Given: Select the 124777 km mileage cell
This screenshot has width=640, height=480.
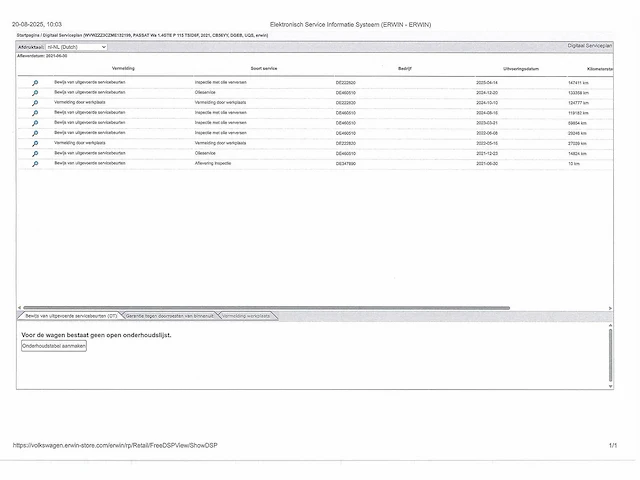Looking at the screenshot, I should (x=578, y=103).
